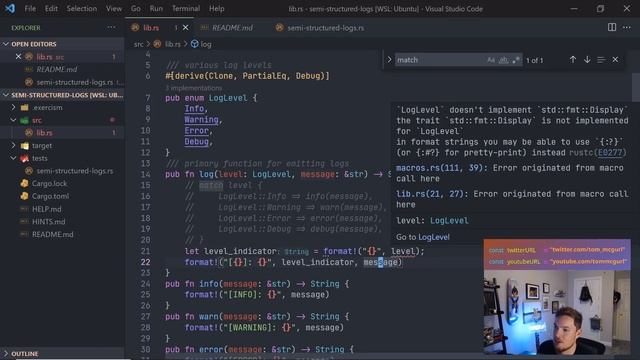The image size is (640, 360).
Task: Click the src breadcrumb segment
Action: click(139, 44)
